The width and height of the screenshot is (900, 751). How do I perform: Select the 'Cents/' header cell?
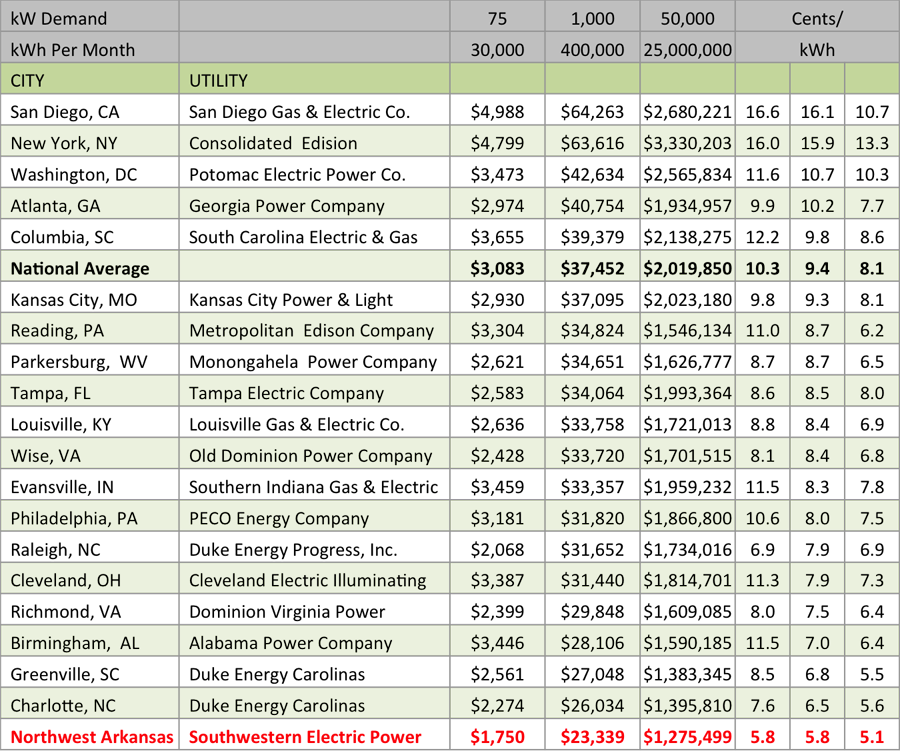tap(817, 17)
